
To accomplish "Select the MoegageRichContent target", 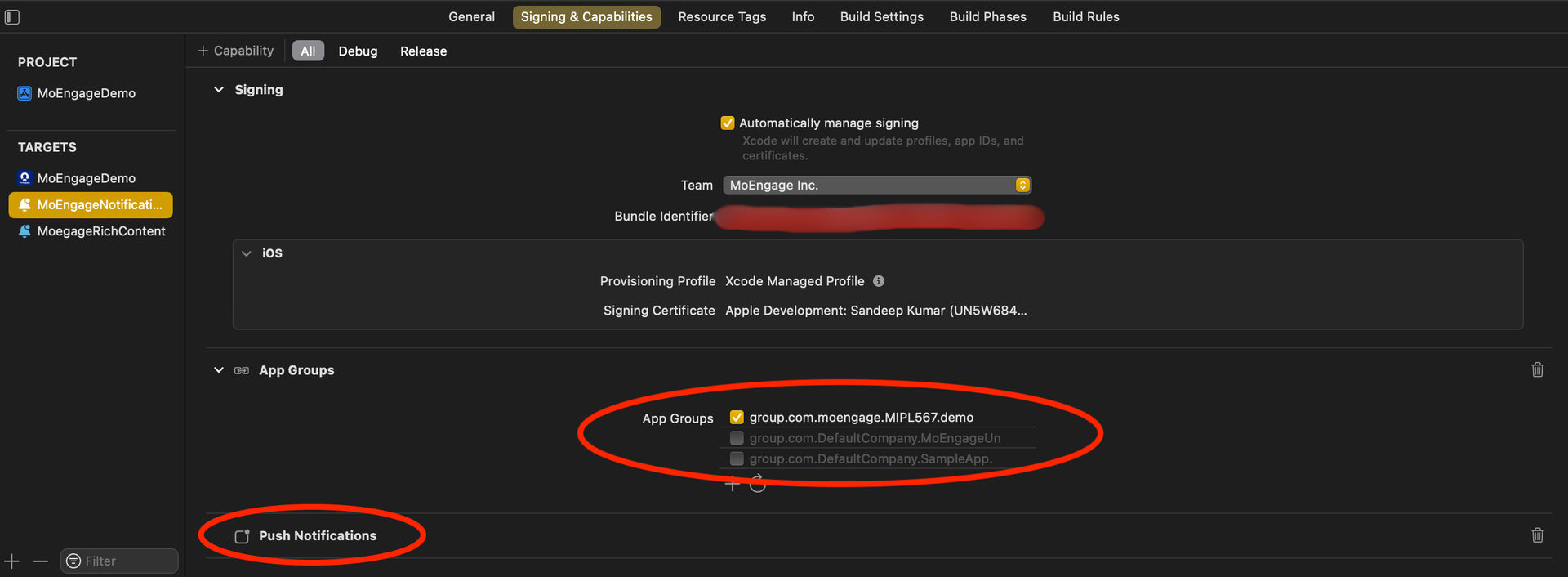I will coord(100,231).
